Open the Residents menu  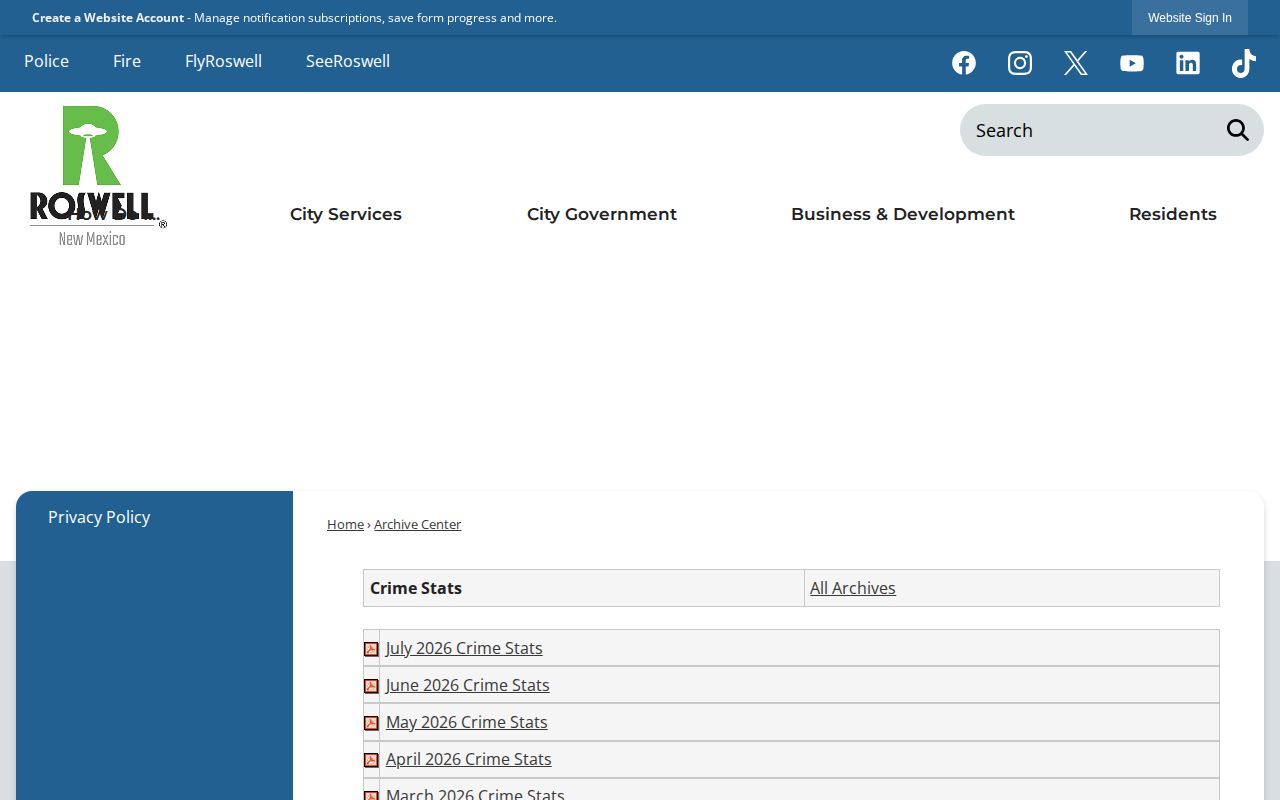tap(1173, 214)
